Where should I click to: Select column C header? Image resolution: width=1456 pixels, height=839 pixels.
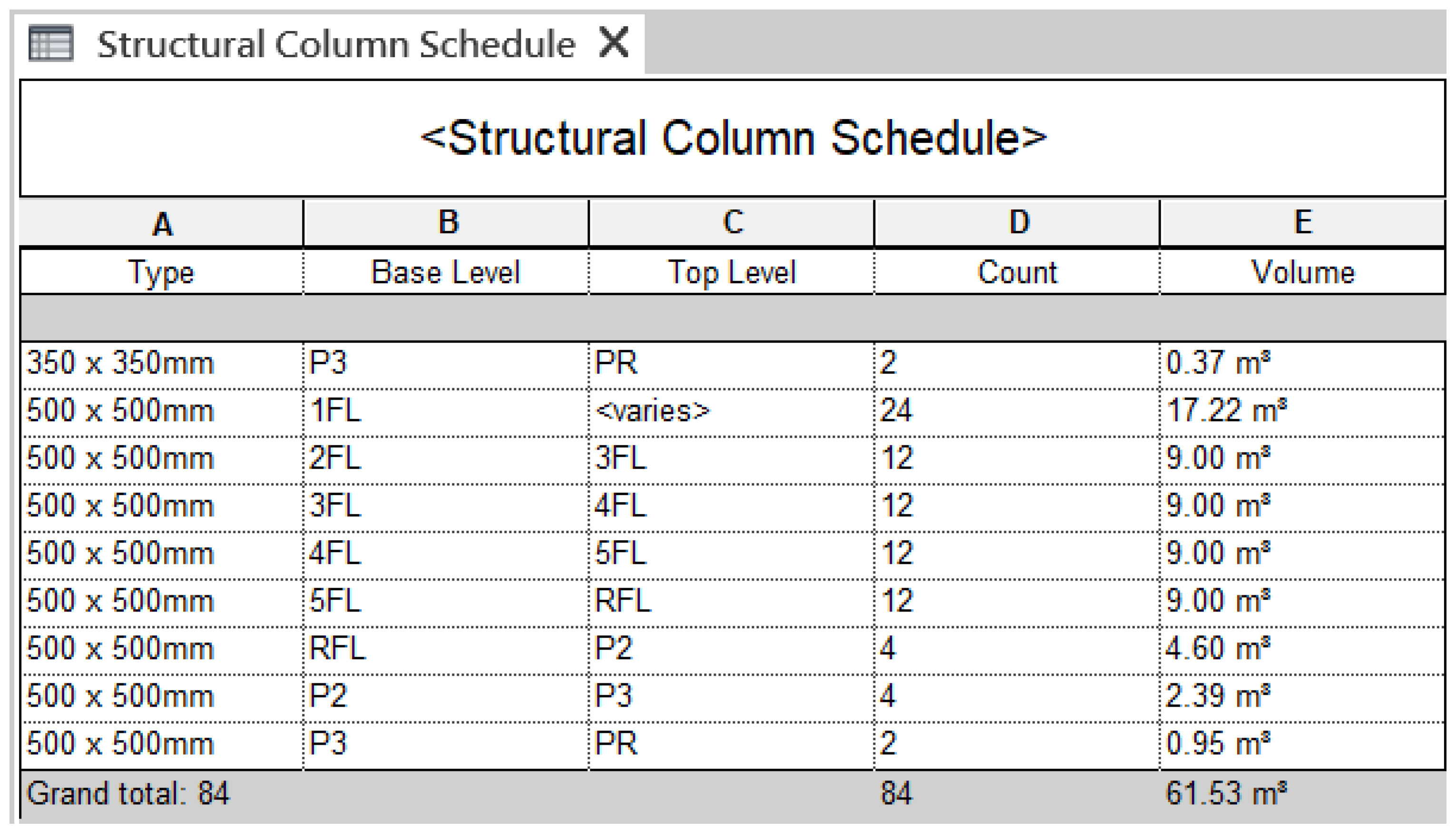[732, 223]
